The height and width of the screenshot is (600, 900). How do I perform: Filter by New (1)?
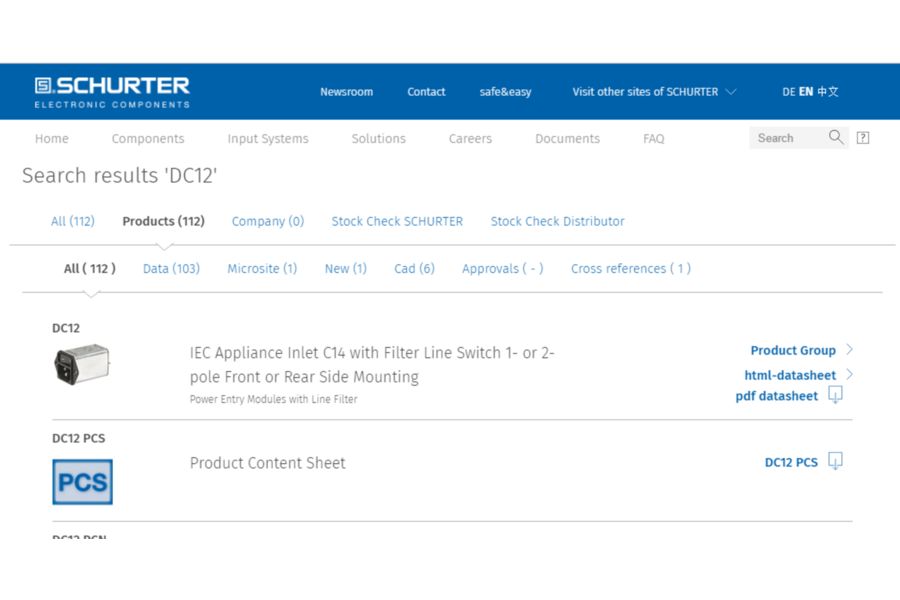pyautogui.click(x=346, y=268)
